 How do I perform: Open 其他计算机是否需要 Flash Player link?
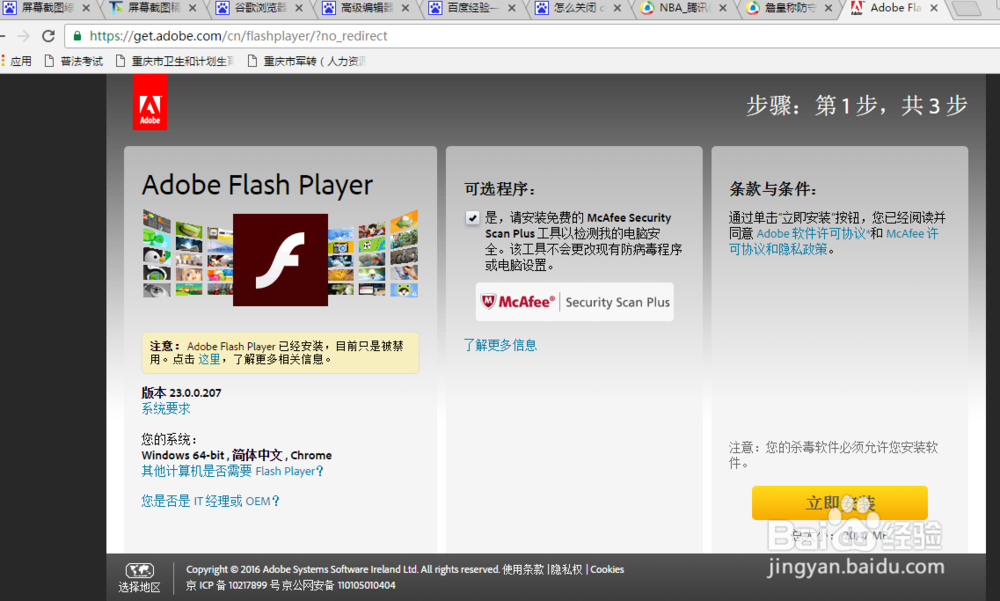pyautogui.click(x=232, y=471)
